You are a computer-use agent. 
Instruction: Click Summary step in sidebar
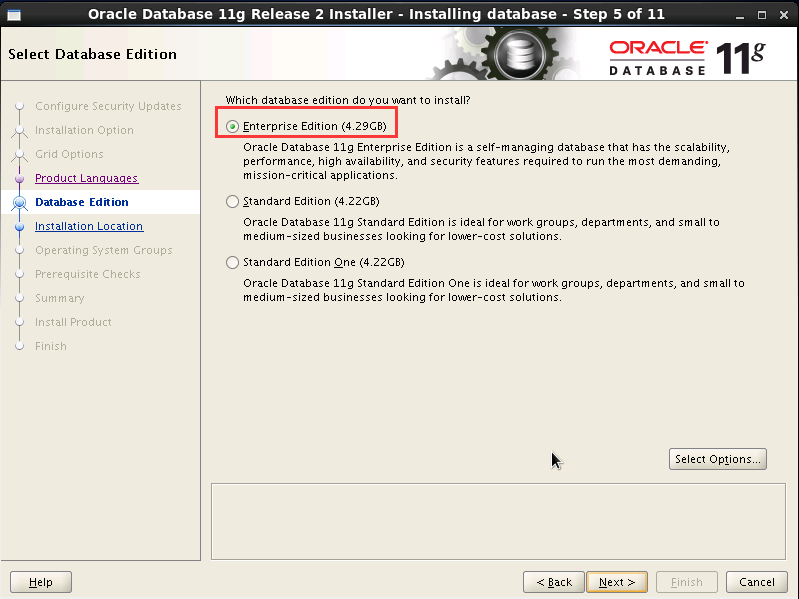pyautogui.click(x=60, y=298)
